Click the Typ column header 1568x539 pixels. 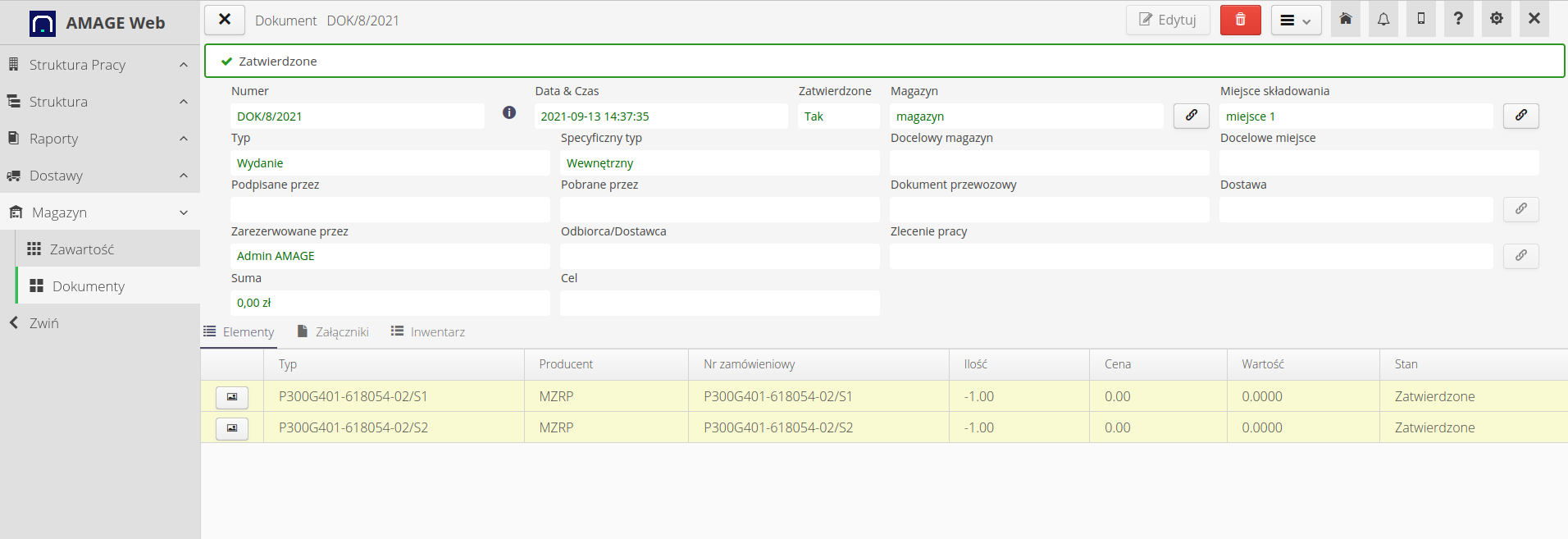(394, 364)
